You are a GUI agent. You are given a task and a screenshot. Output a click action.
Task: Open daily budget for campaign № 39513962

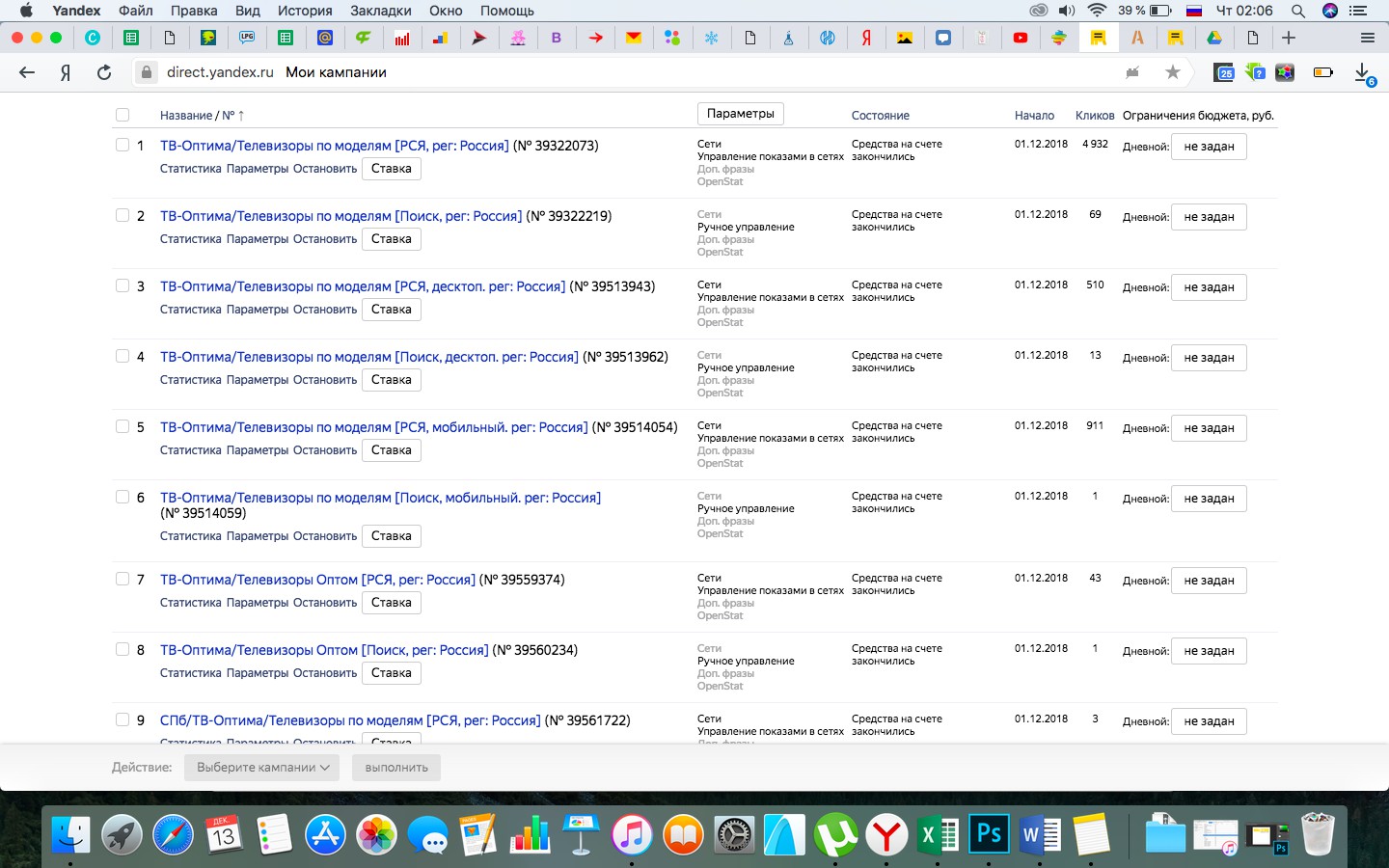(x=1209, y=358)
